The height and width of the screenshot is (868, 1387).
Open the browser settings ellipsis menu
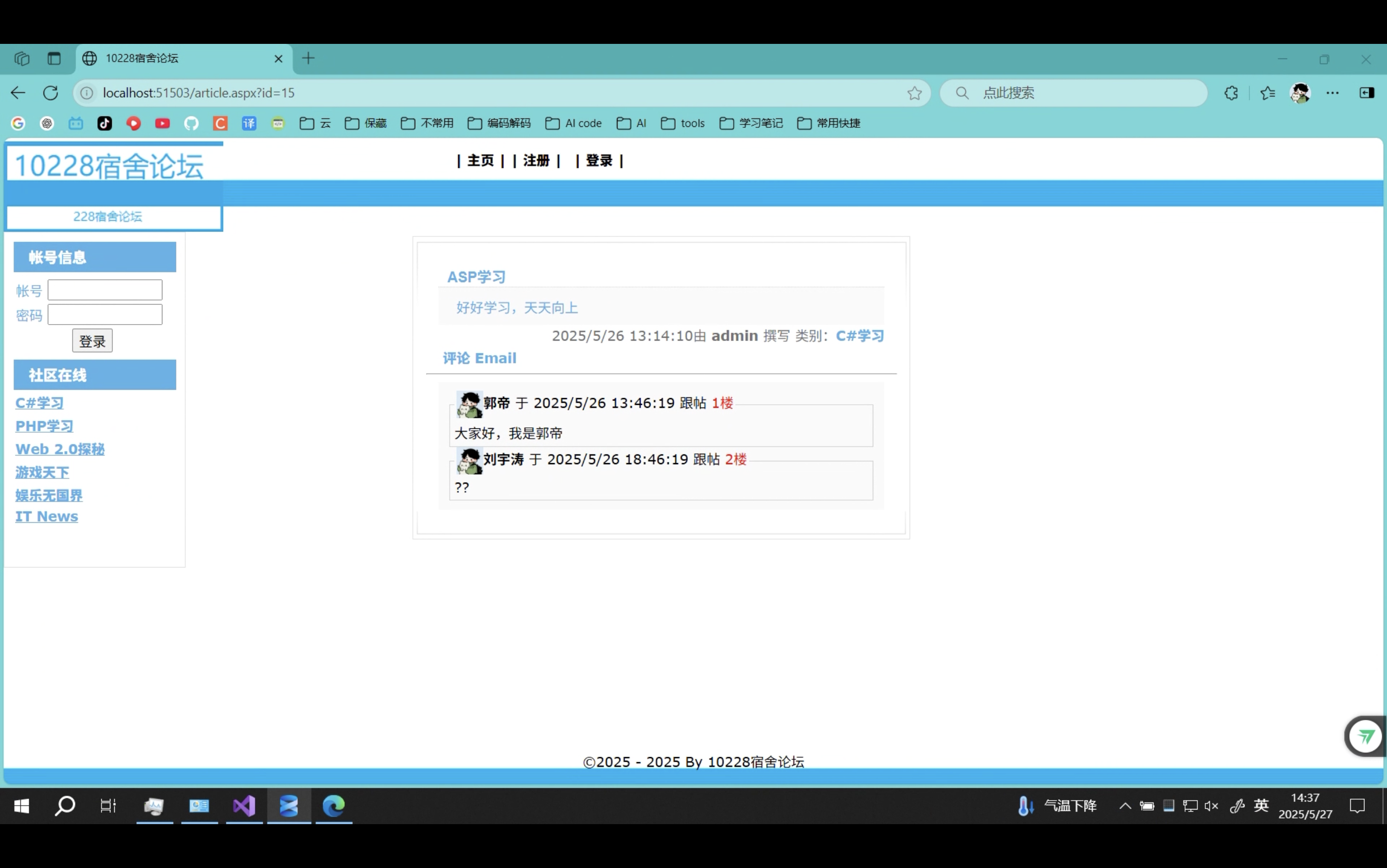tap(1332, 93)
